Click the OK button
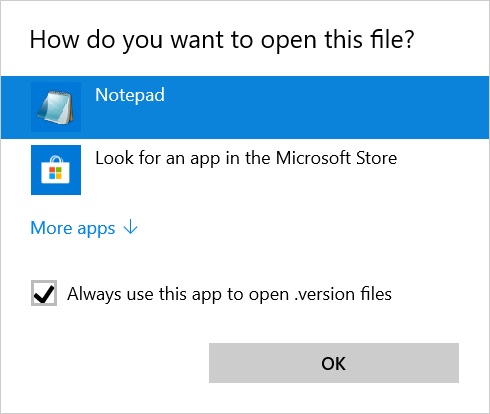490x414 pixels. (x=334, y=363)
